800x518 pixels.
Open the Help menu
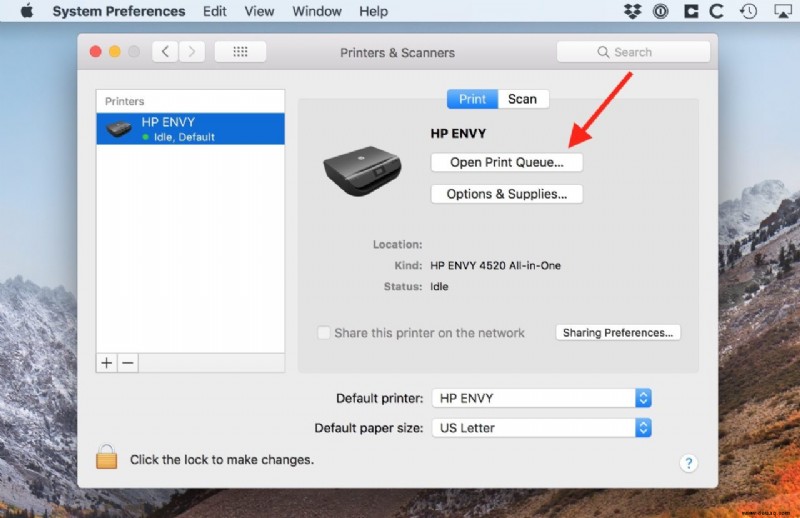373,11
